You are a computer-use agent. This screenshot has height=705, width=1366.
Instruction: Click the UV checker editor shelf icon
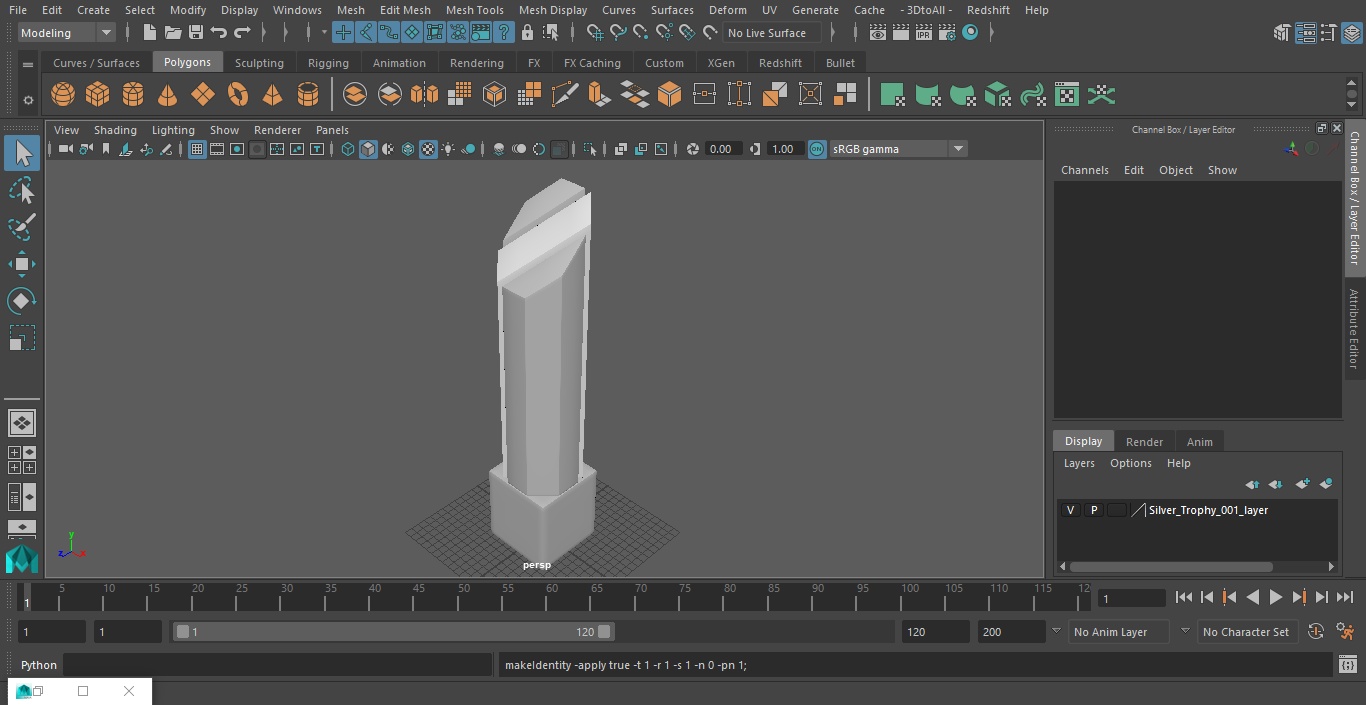[x=1067, y=95]
